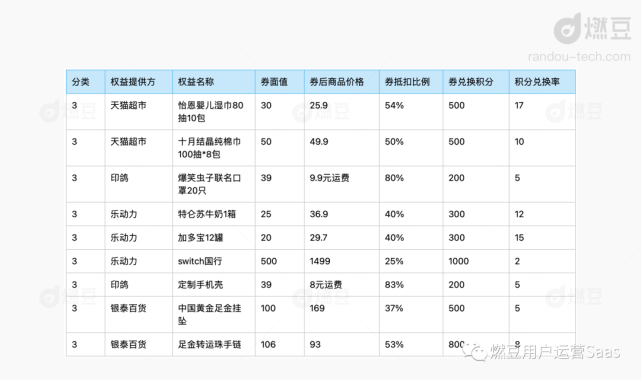Screen dimensions: 641x380
Task: Click 银泰百货 in the 中国黄金足金挂坠 row
Action: coord(128,308)
